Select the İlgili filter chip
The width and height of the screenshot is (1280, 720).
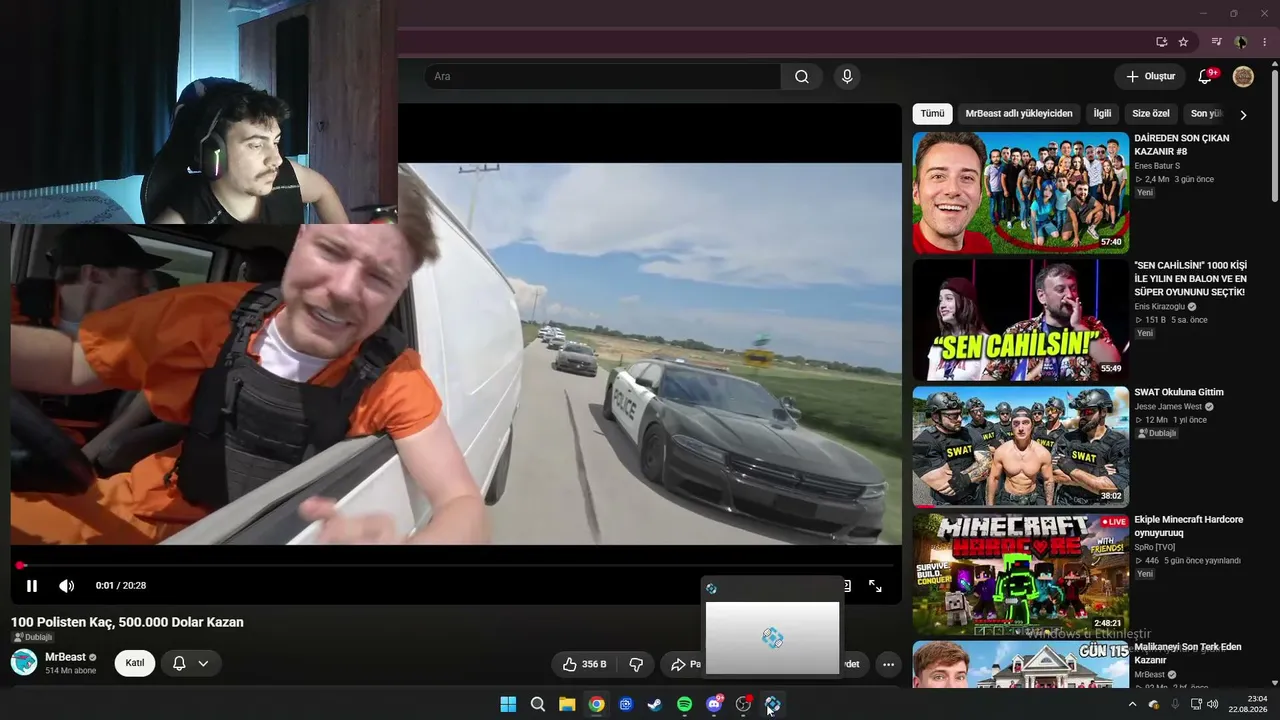pos(1102,114)
